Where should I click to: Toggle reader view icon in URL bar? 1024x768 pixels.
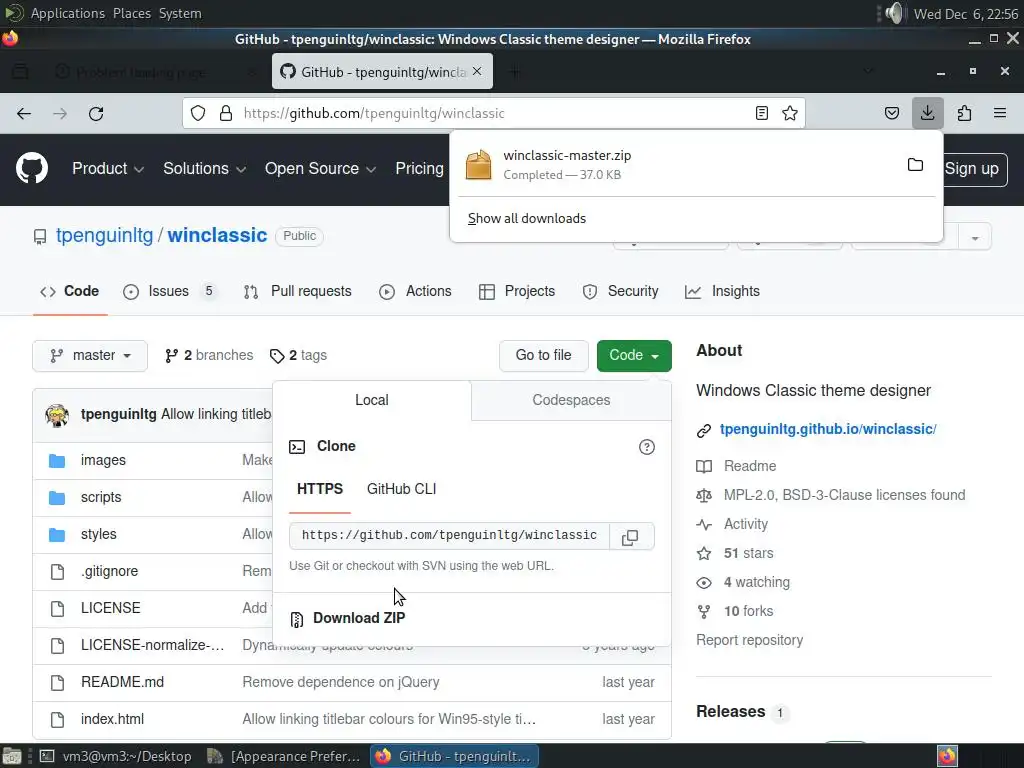point(761,114)
